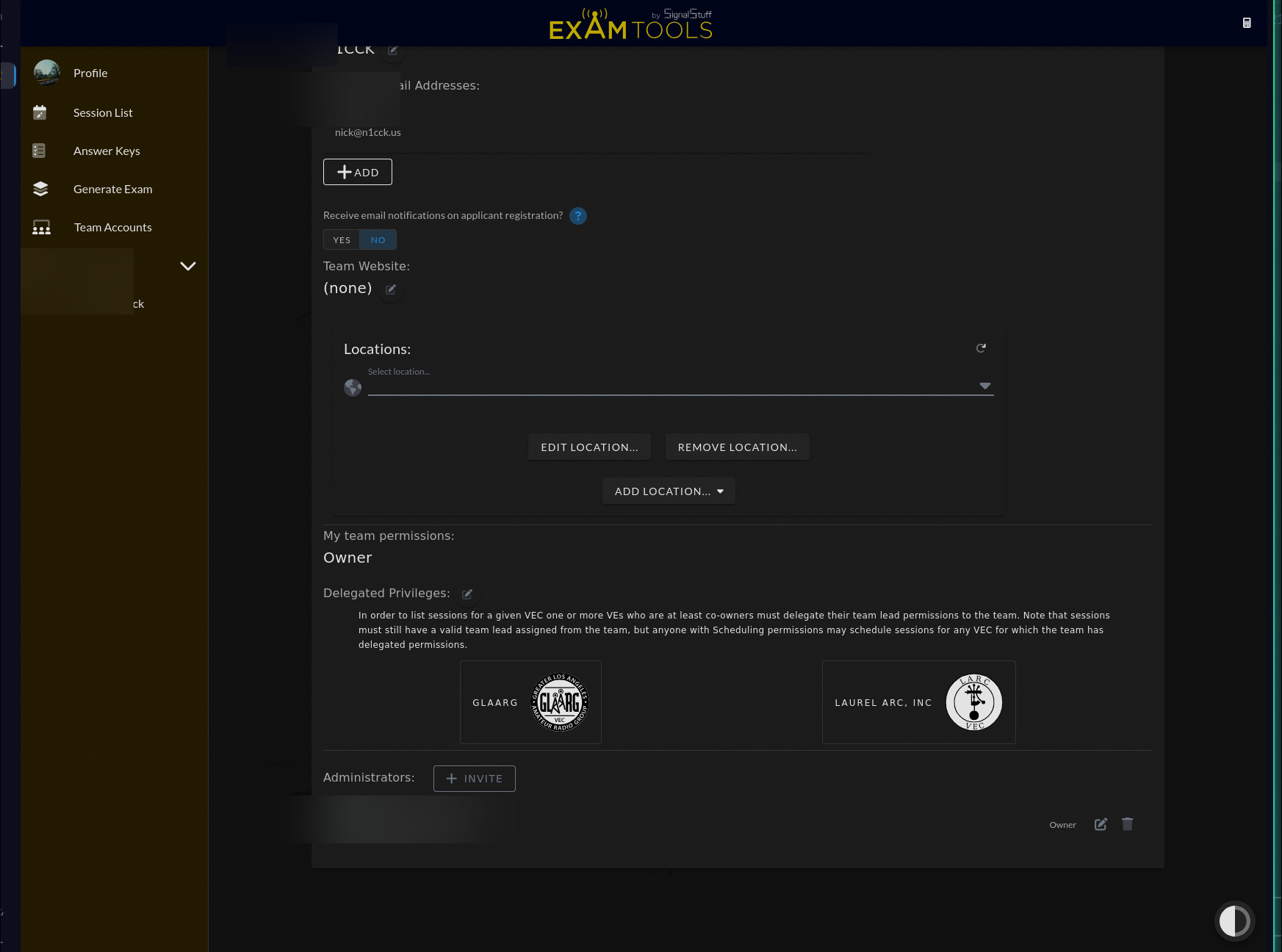The image size is (1282, 952).
Task: Set email notifications to Yes
Action: (x=342, y=239)
